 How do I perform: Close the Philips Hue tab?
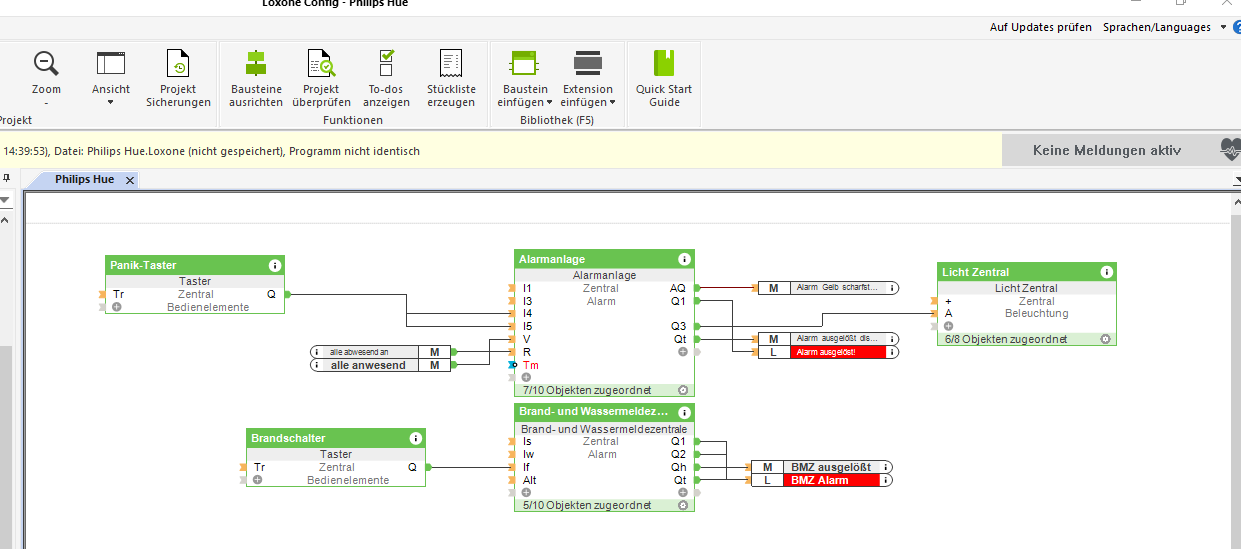point(130,180)
